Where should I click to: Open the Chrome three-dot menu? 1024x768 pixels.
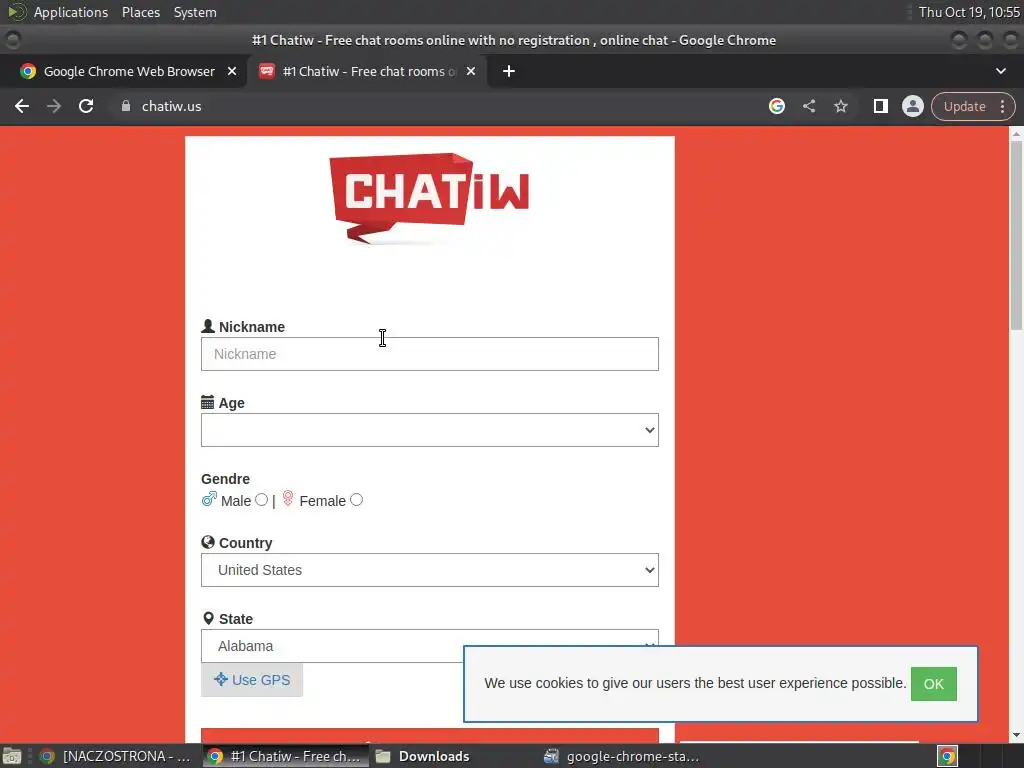[1002, 106]
